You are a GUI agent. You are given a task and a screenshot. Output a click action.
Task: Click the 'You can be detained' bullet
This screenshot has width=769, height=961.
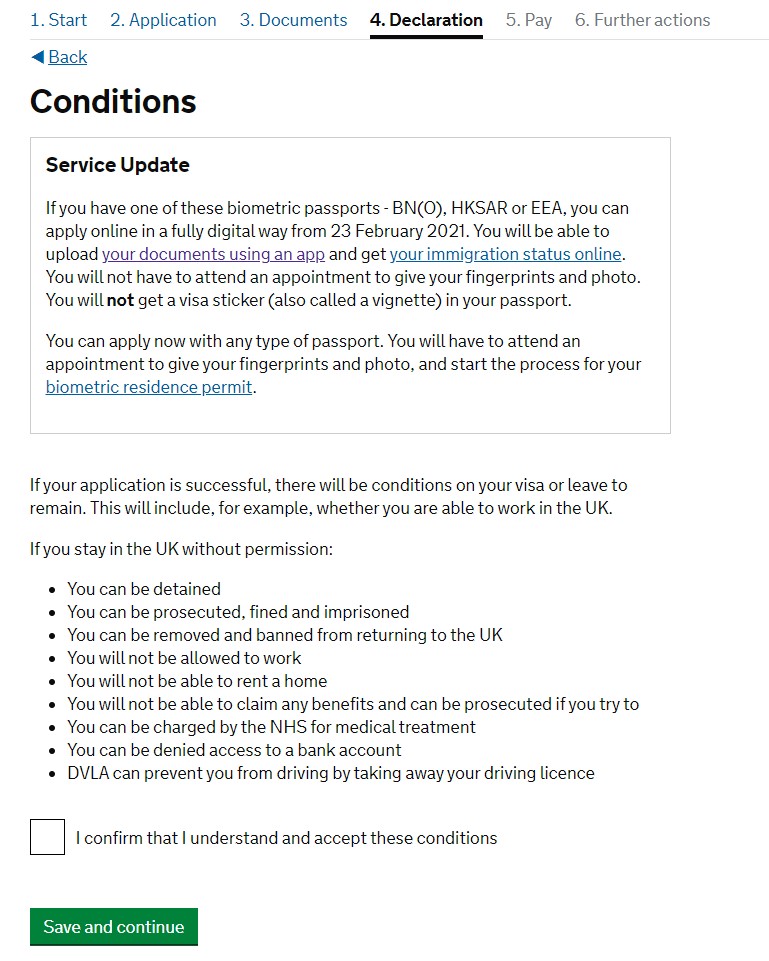144,589
